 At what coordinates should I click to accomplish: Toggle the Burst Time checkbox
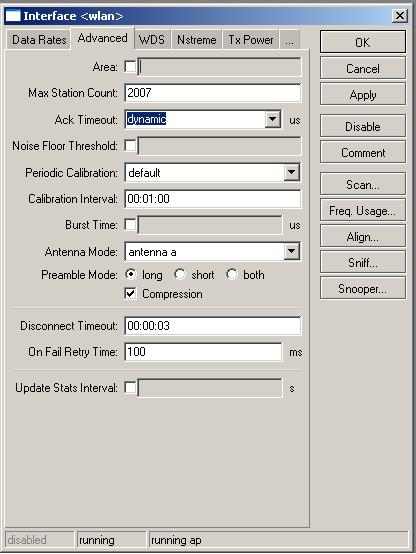(130, 225)
